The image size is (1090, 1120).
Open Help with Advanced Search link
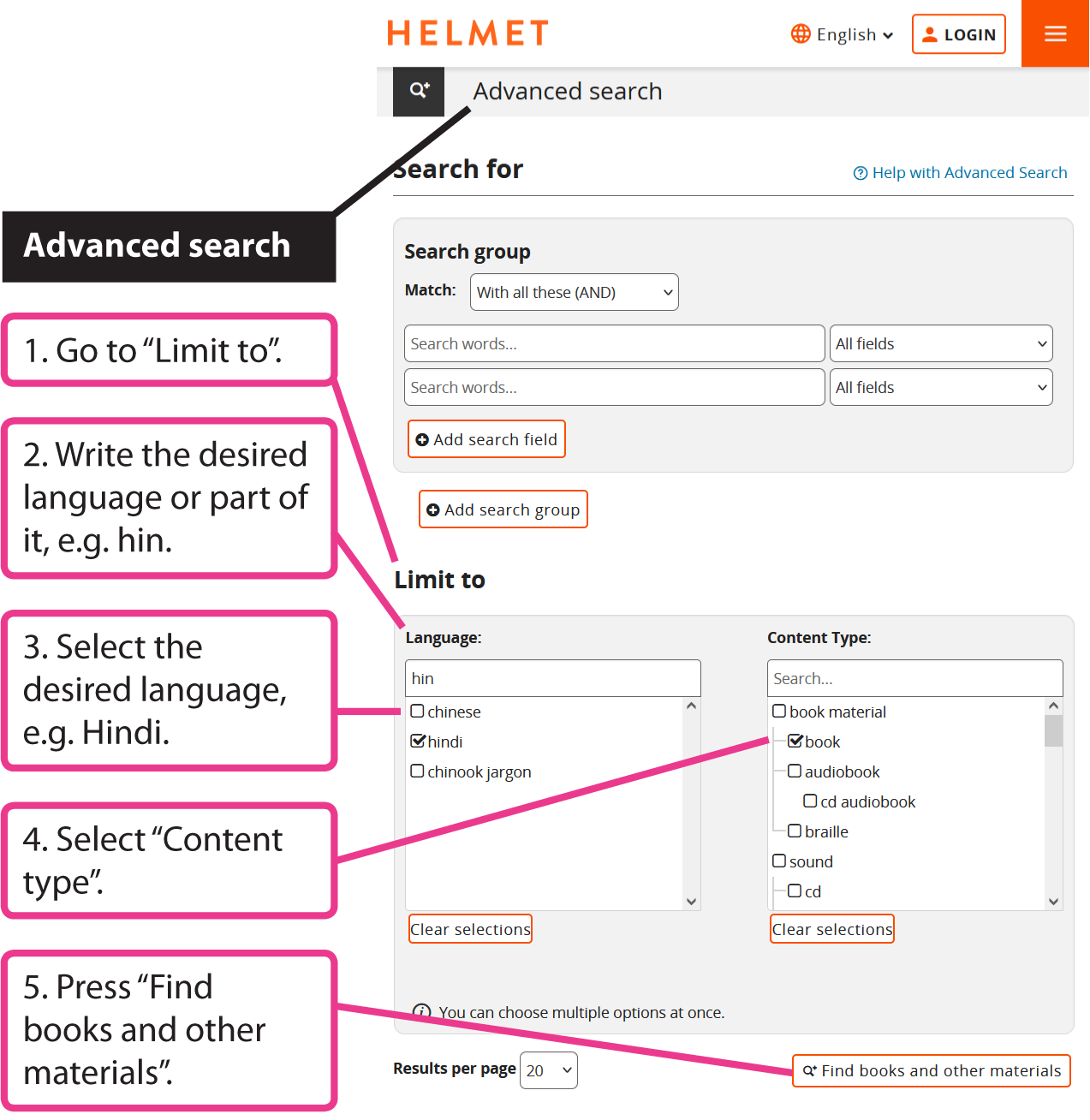968,173
